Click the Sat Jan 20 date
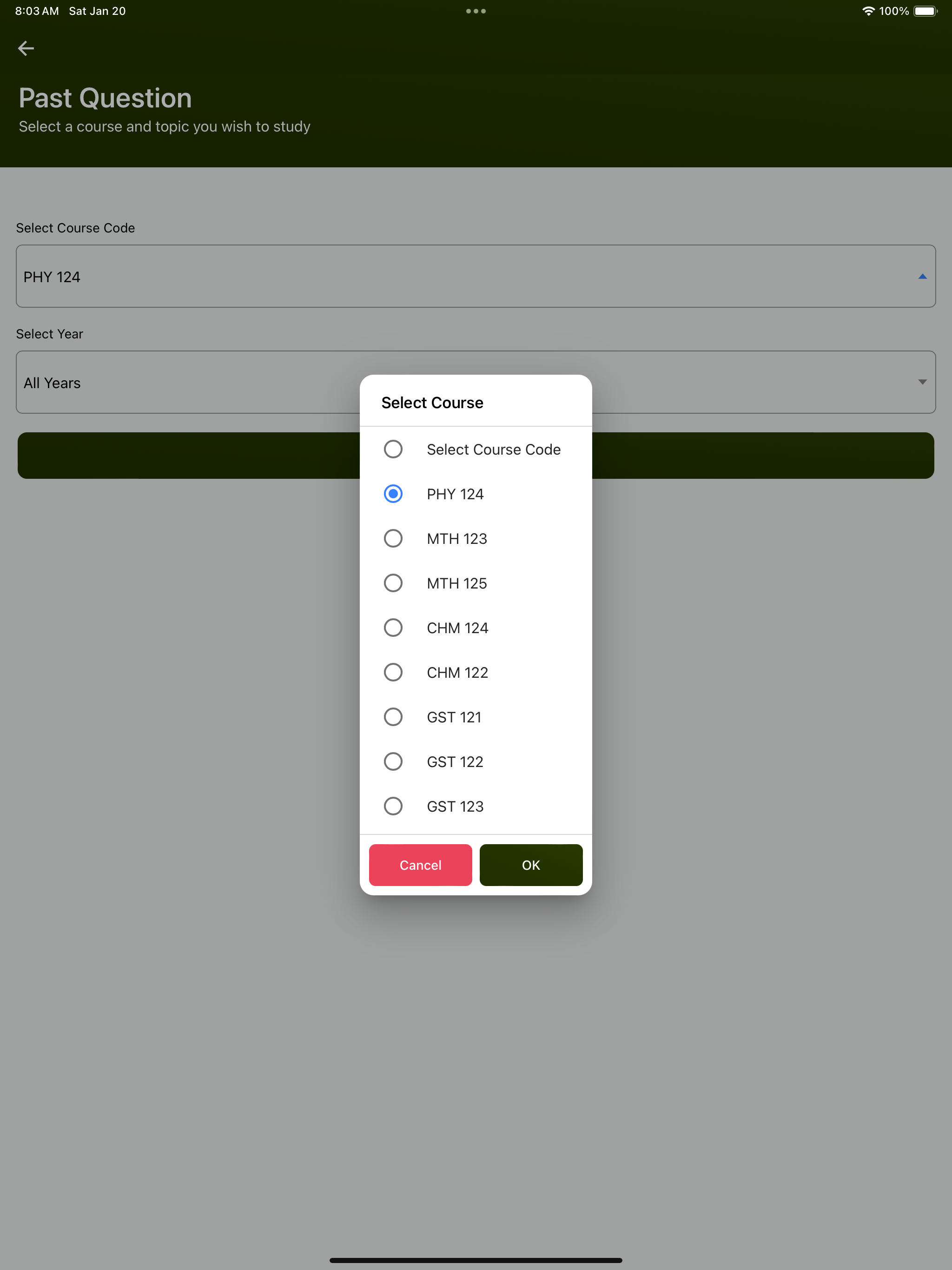Screen dimensions: 952x1270 click(x=97, y=11)
